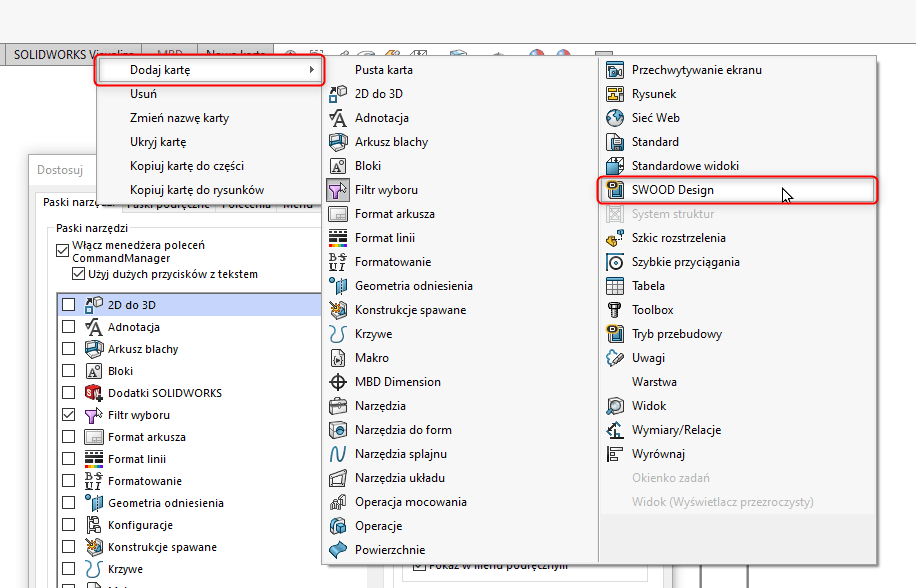This screenshot has height=588, width=916.
Task: Click the 2D do 3D icon in submenu
Action: pyautogui.click(x=338, y=94)
